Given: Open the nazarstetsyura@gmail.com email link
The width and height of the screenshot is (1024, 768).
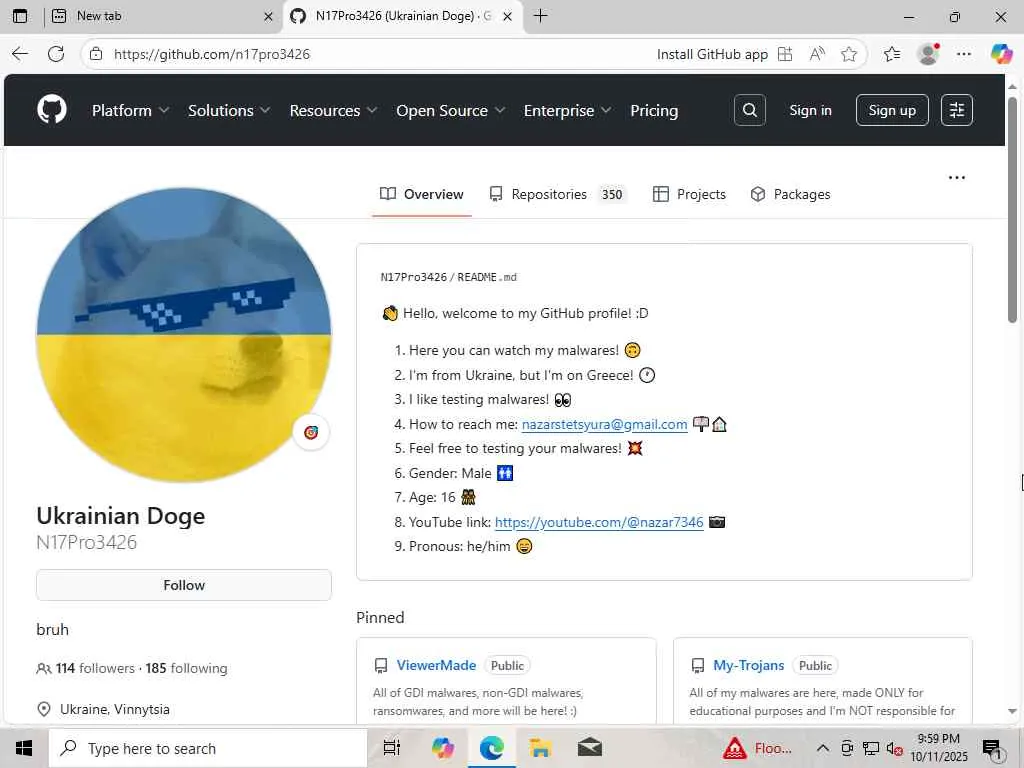Looking at the screenshot, I should [604, 424].
